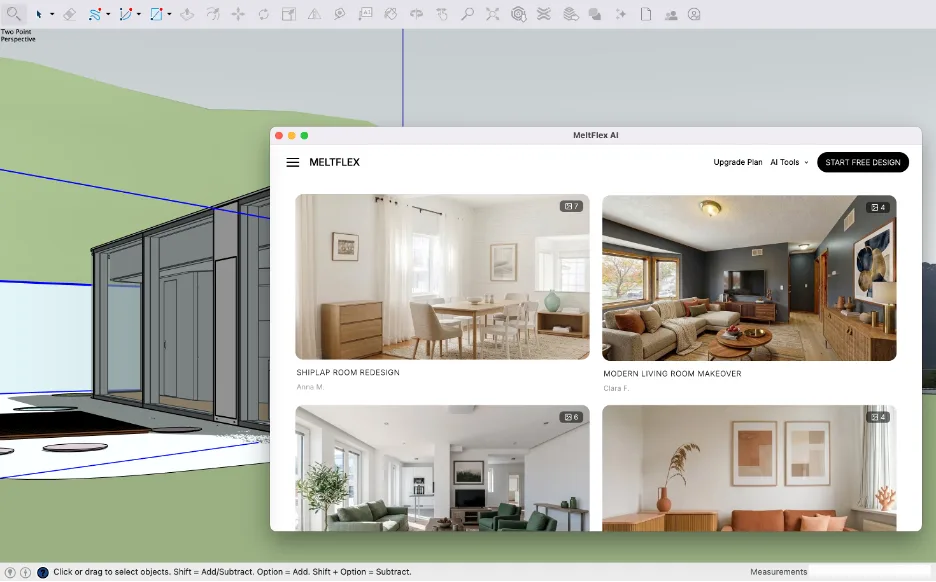Click the chat bubbles toolbar icon
Image resolution: width=936 pixels, height=582 pixels.
coord(595,14)
